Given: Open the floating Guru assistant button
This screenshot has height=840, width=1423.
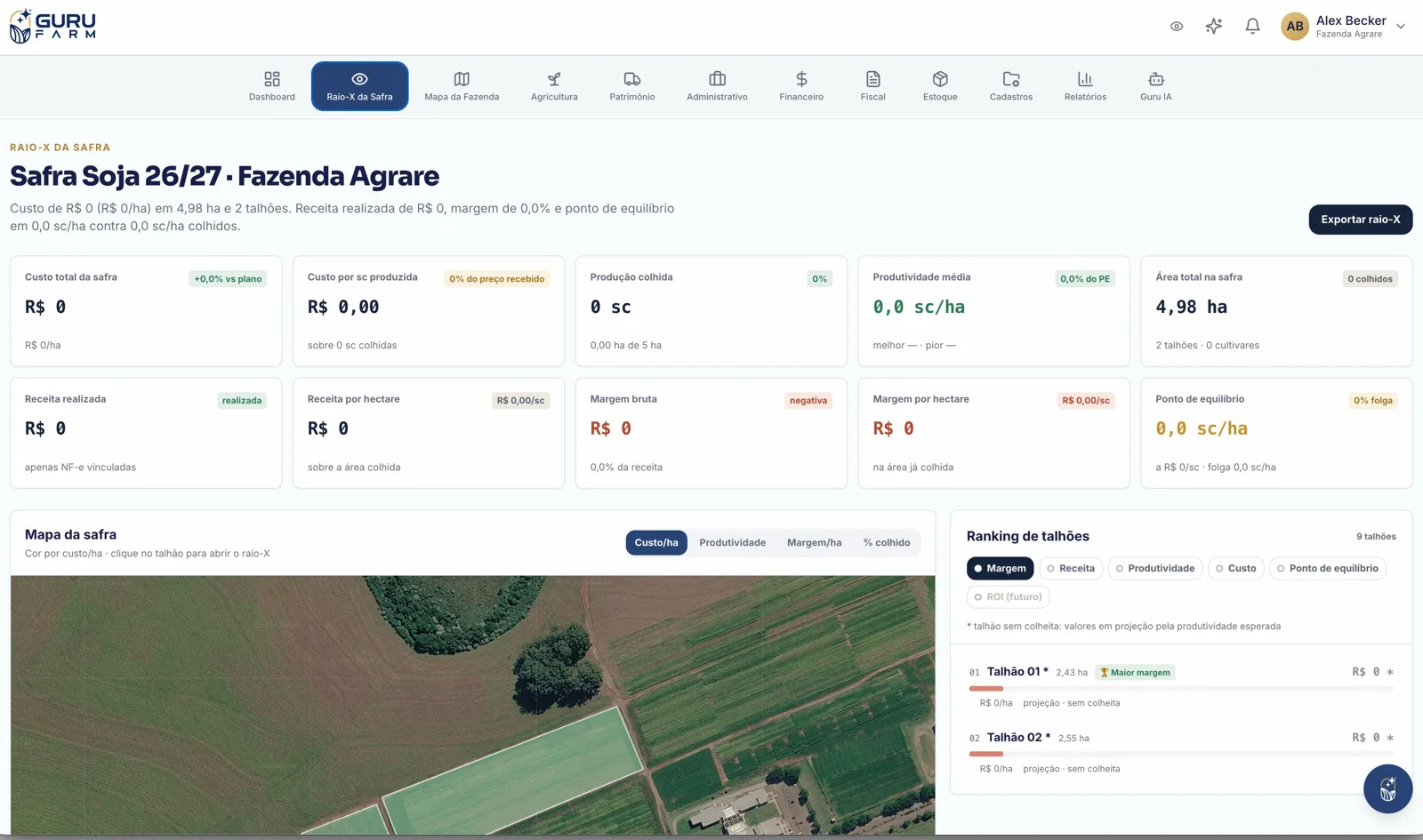Looking at the screenshot, I should 1387,788.
